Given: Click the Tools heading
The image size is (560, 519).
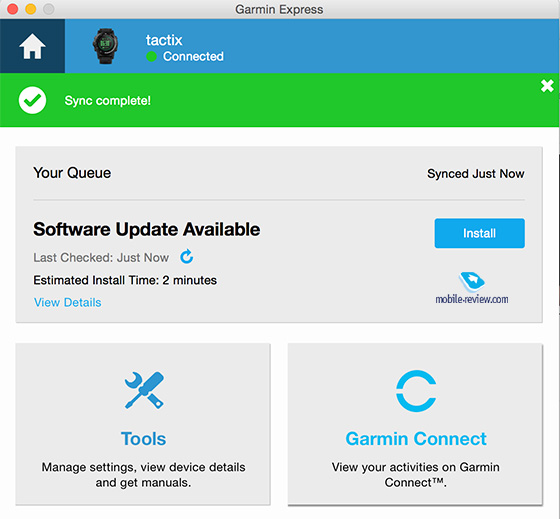Looking at the screenshot, I should 144,439.
